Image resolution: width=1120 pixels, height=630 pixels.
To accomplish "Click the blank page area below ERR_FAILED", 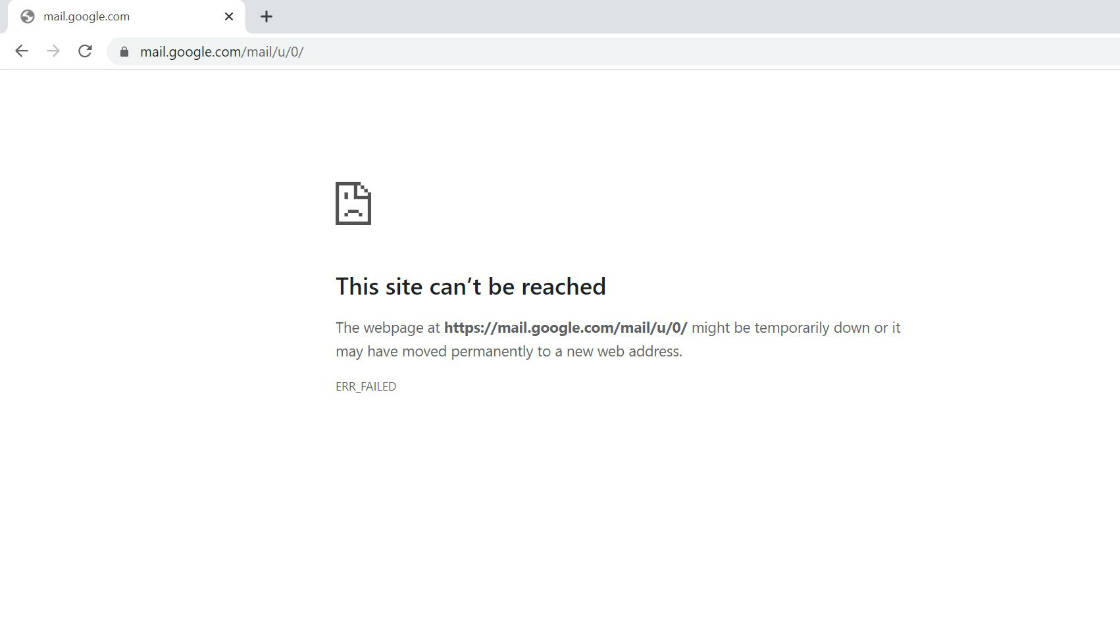I will point(560,514).
